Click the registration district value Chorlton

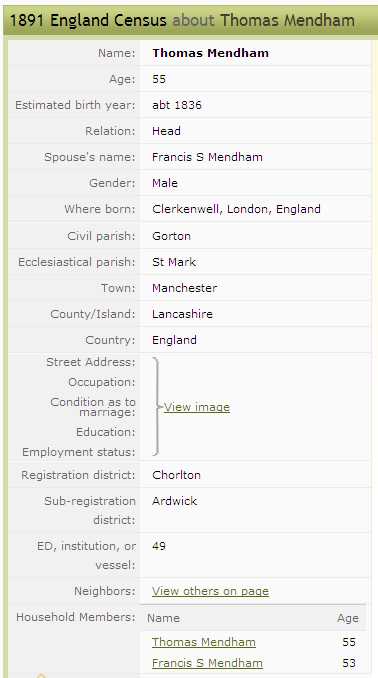click(176, 475)
